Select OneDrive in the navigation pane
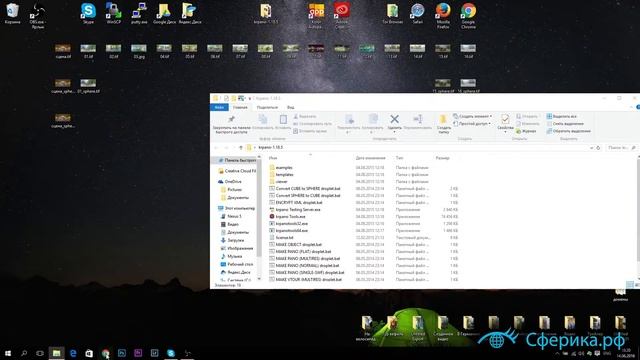 [x=230, y=181]
